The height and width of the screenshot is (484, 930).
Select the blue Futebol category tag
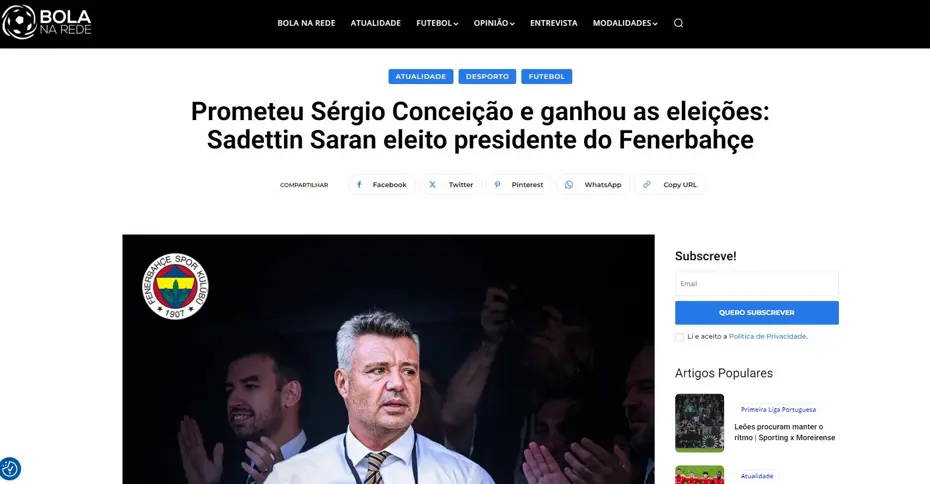pos(546,77)
